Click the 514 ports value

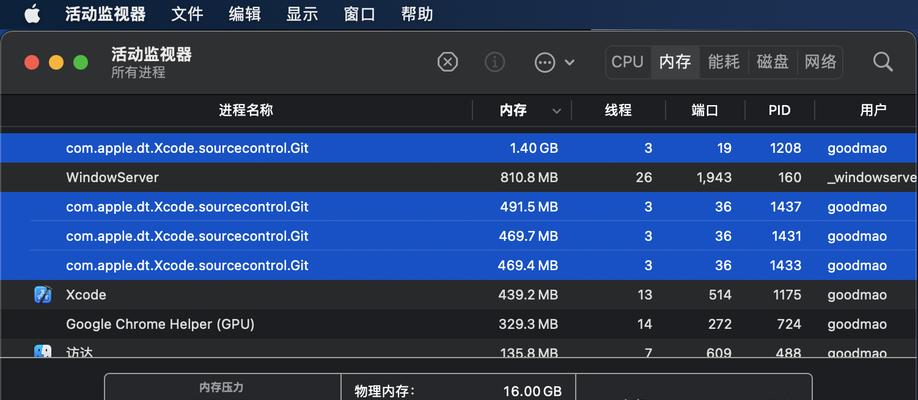720,295
